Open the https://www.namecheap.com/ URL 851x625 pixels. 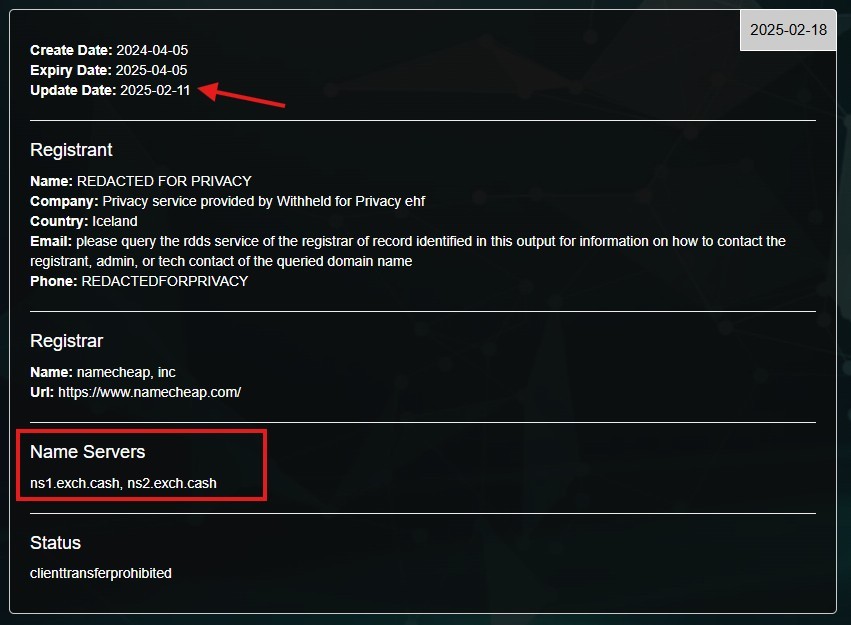149,392
